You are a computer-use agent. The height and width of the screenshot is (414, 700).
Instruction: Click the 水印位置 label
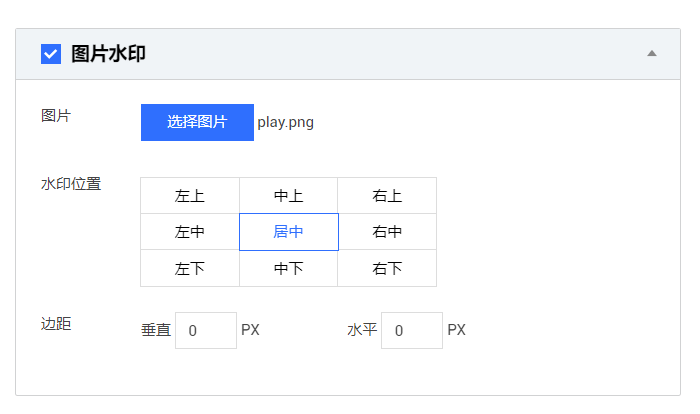pyautogui.click(x=71, y=184)
